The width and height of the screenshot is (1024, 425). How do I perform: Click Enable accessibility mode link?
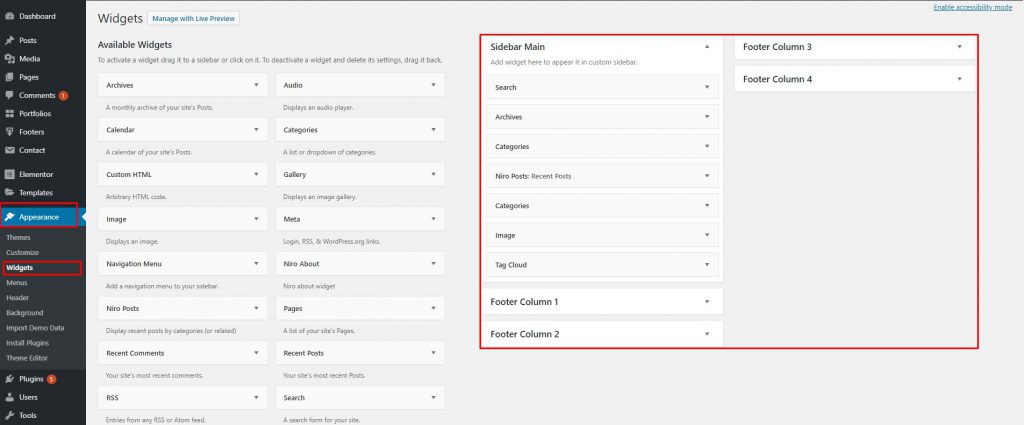972,7
